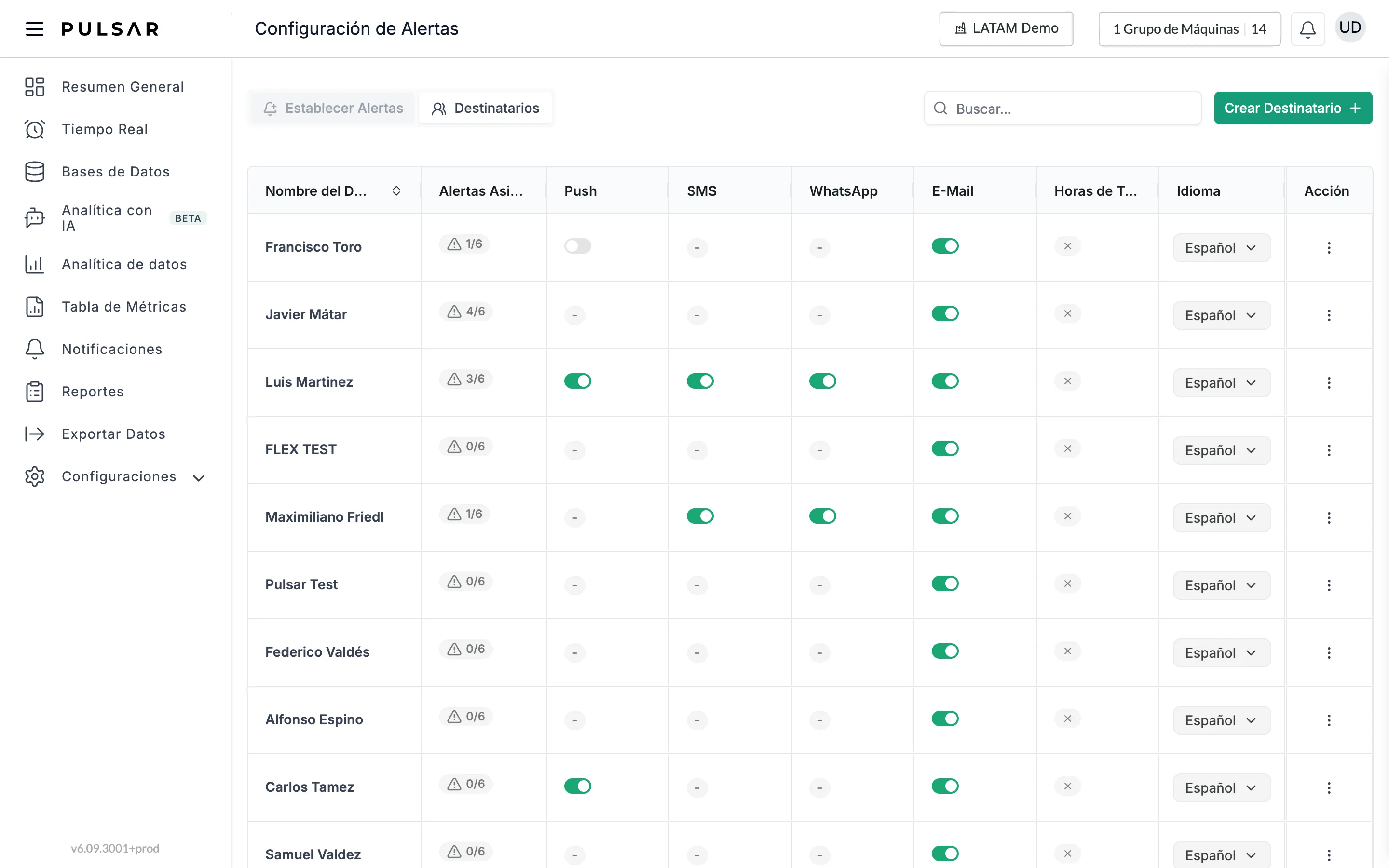Image resolution: width=1389 pixels, height=868 pixels.
Task: Turn off the SMS toggle for Luis Martinez
Action: pos(700,381)
